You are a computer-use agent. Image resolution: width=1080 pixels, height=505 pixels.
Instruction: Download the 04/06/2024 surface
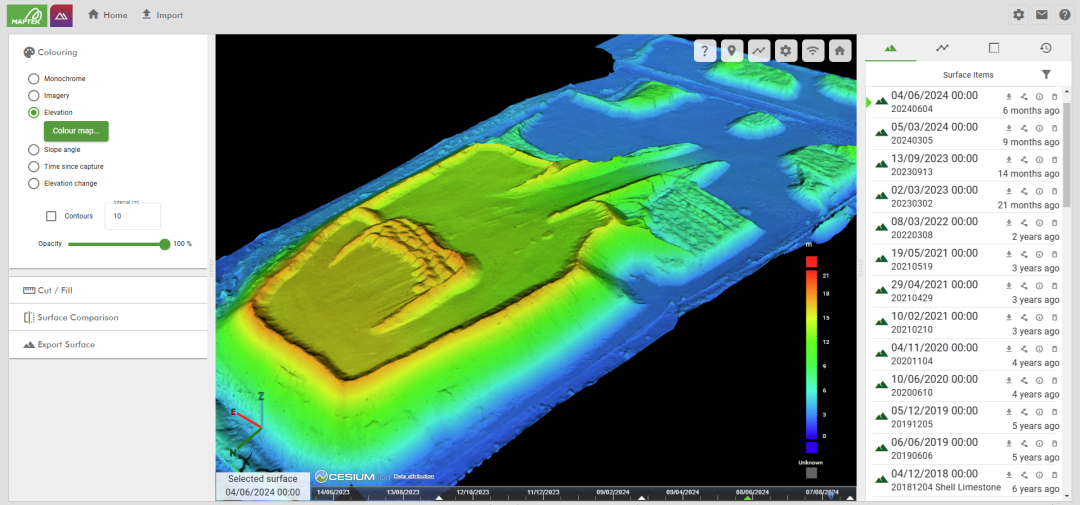(1009, 97)
